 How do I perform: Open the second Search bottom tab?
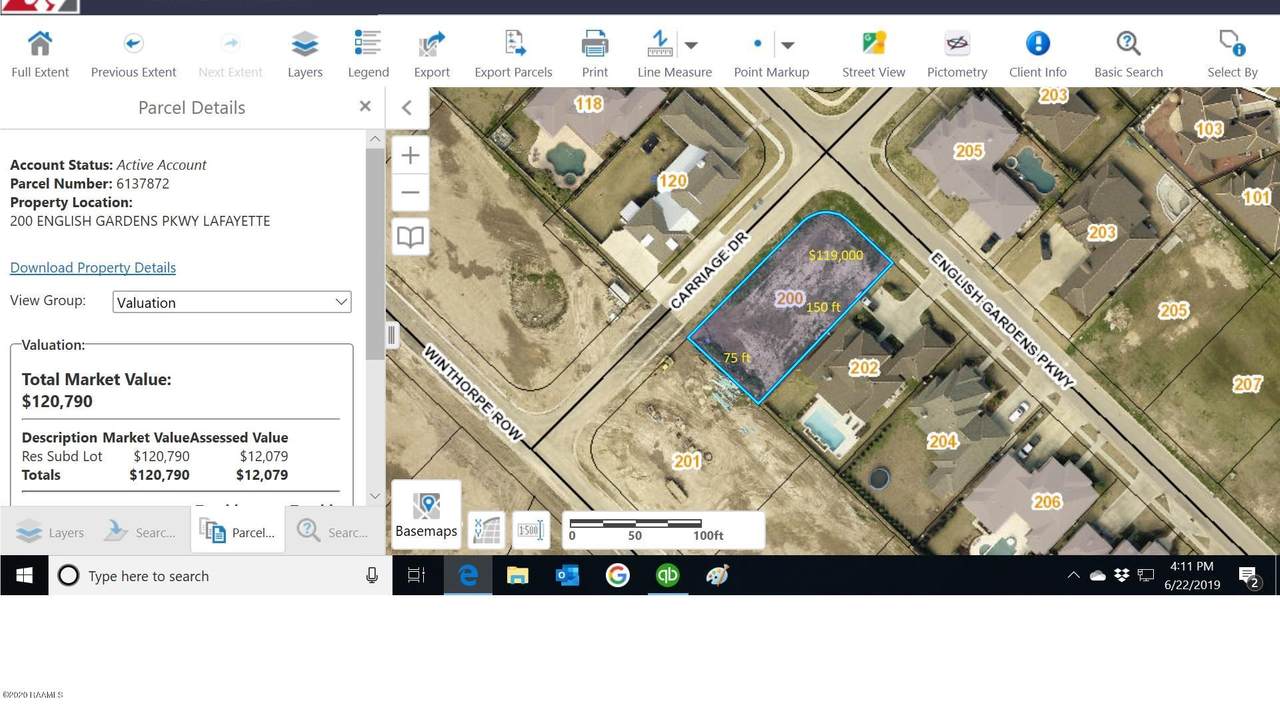334,532
